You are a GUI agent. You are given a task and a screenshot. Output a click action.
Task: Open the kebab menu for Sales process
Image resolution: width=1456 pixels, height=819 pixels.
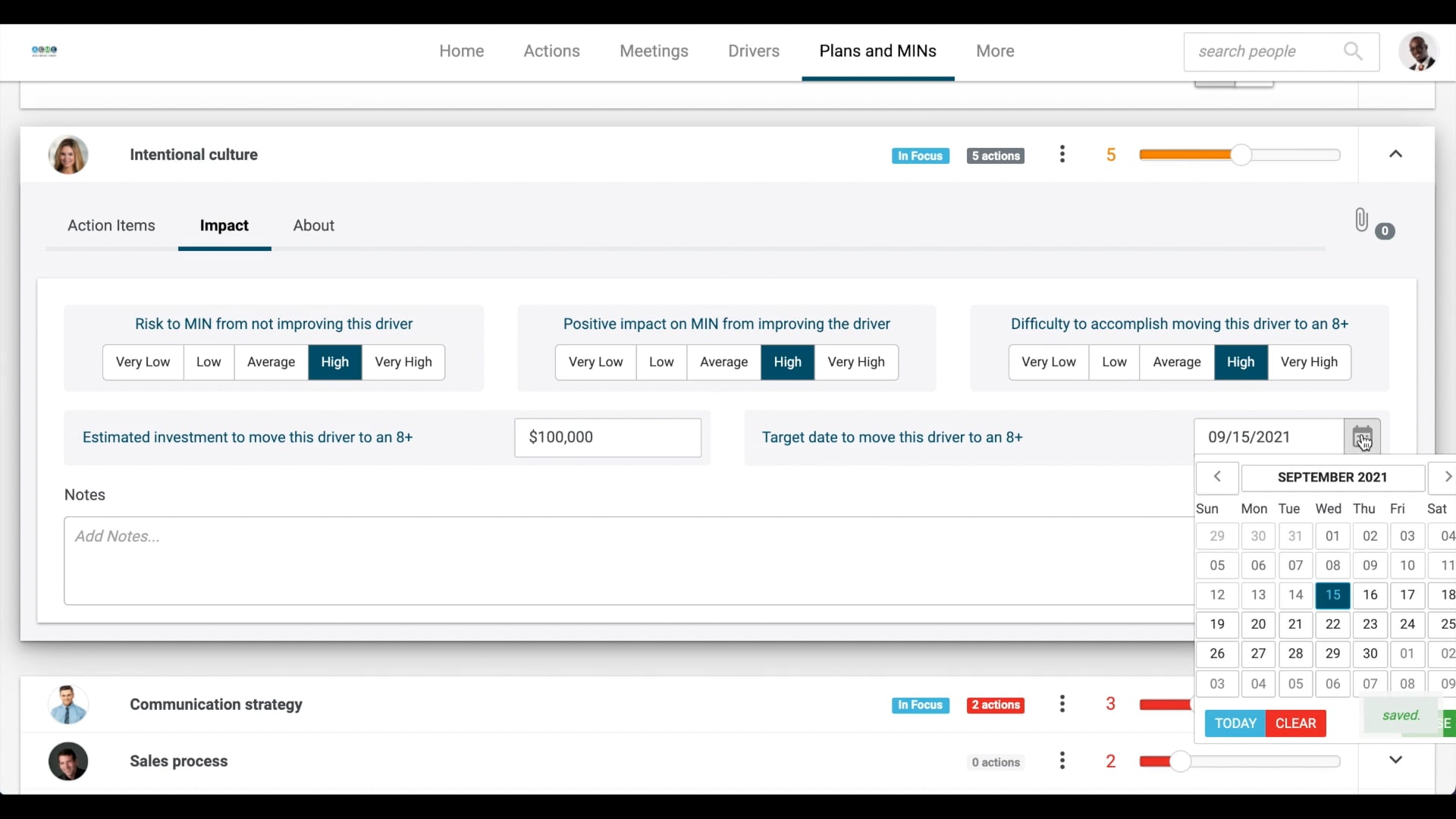coord(1062,761)
